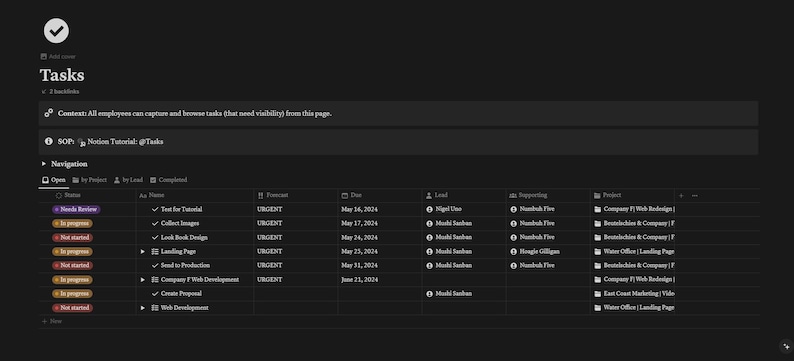Open the table's three-dot options menu

tap(695, 195)
